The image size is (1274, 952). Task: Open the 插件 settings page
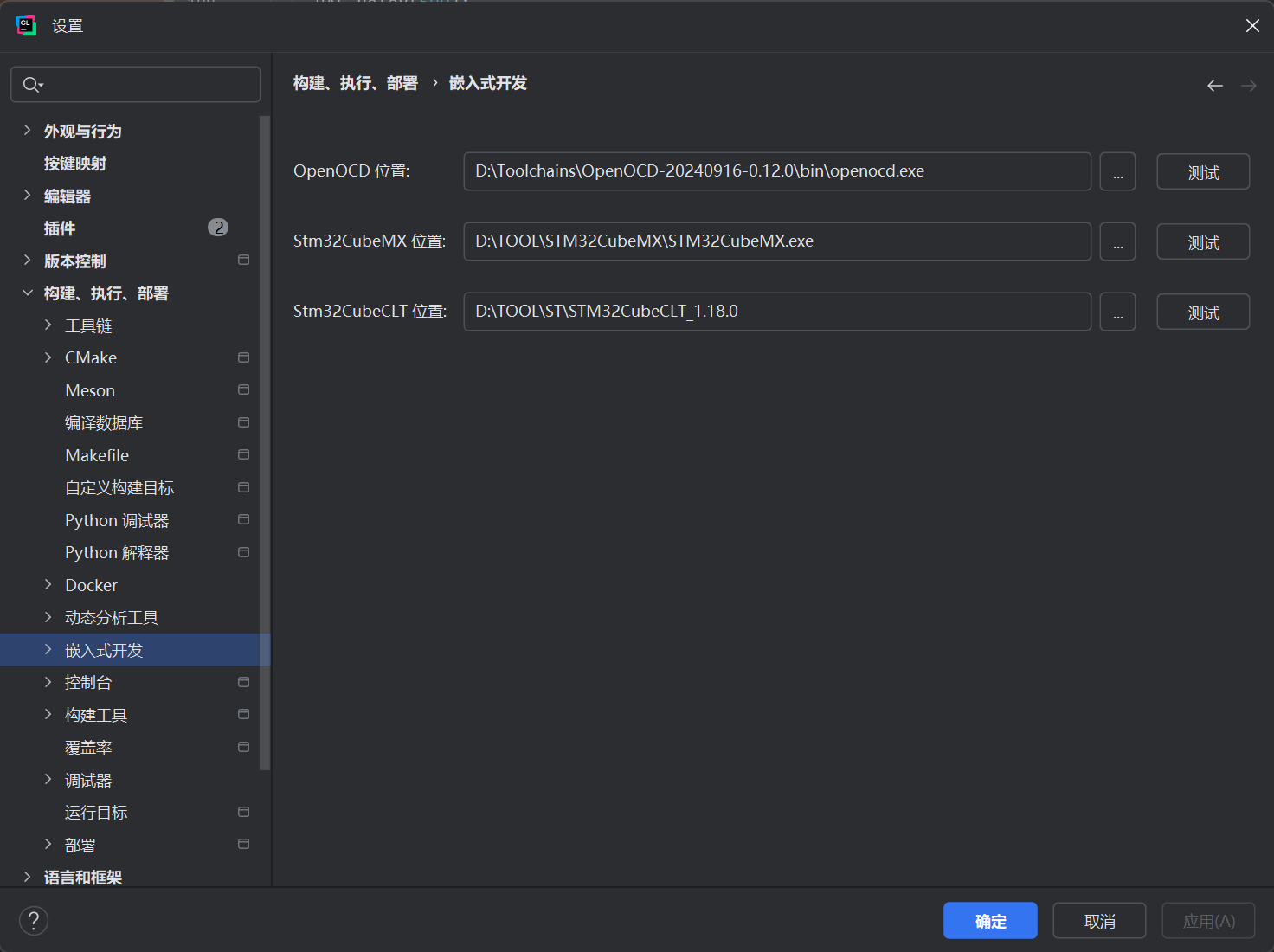60,228
